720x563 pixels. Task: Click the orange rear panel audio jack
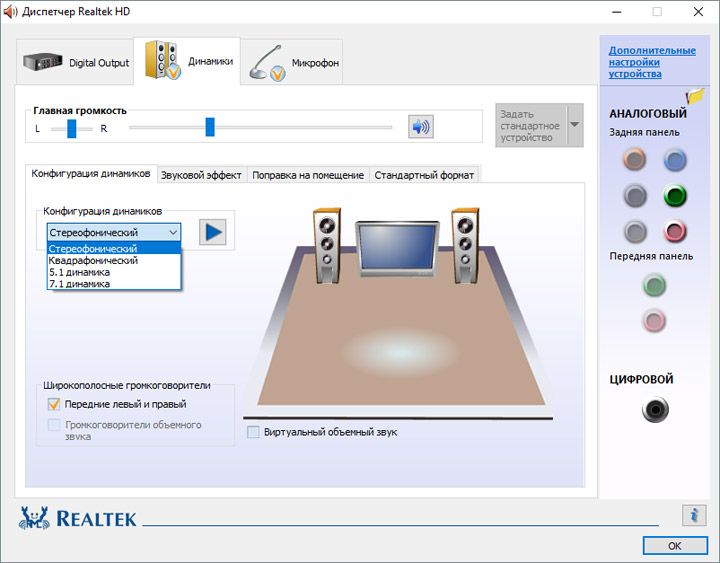(x=635, y=160)
